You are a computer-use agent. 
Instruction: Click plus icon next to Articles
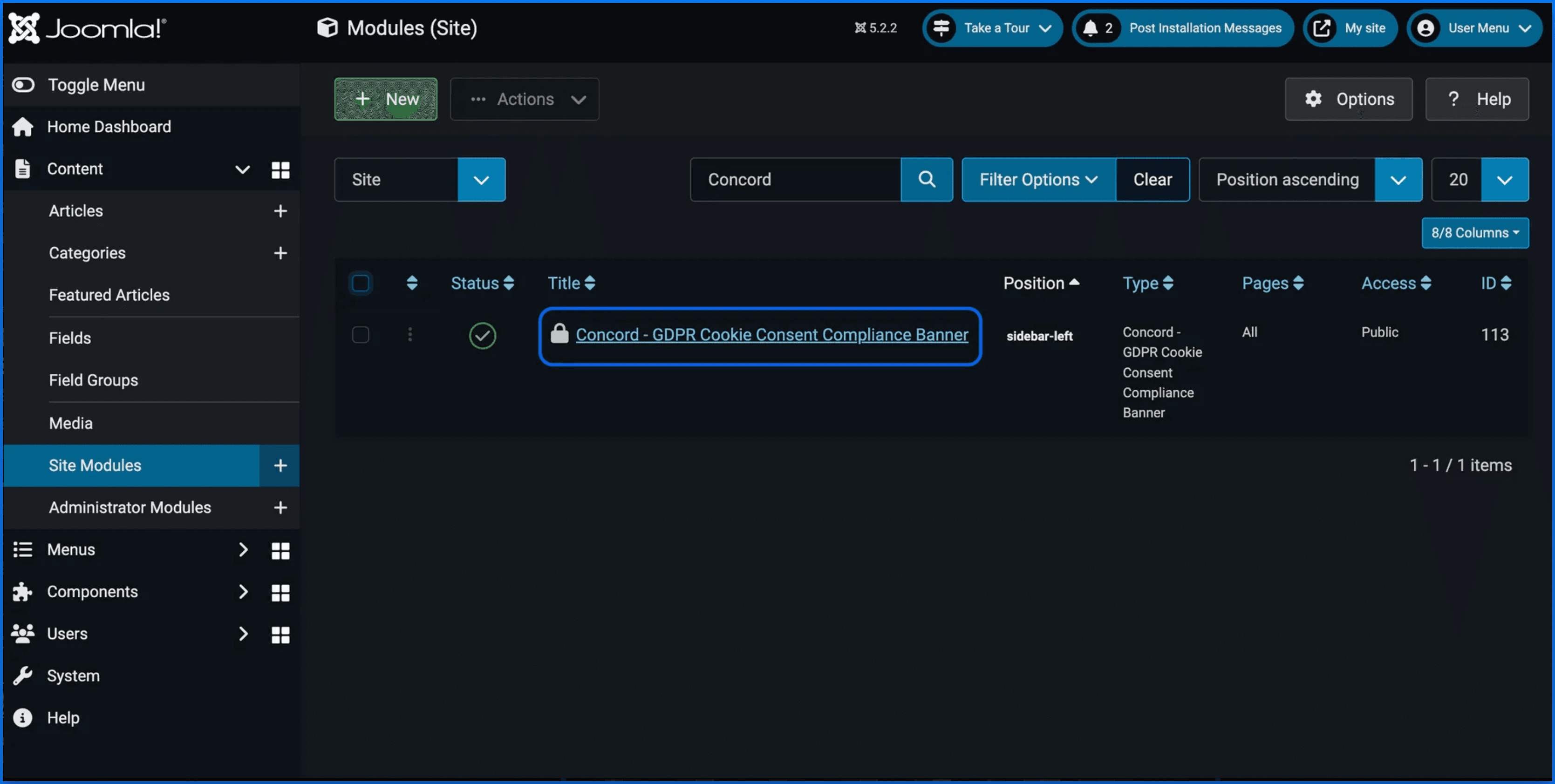280,211
